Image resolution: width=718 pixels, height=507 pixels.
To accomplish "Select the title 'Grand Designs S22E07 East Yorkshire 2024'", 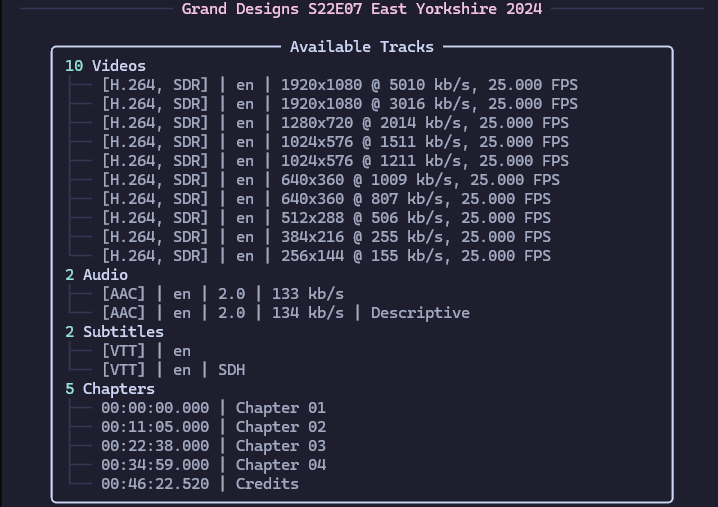I will click(x=362, y=9).
